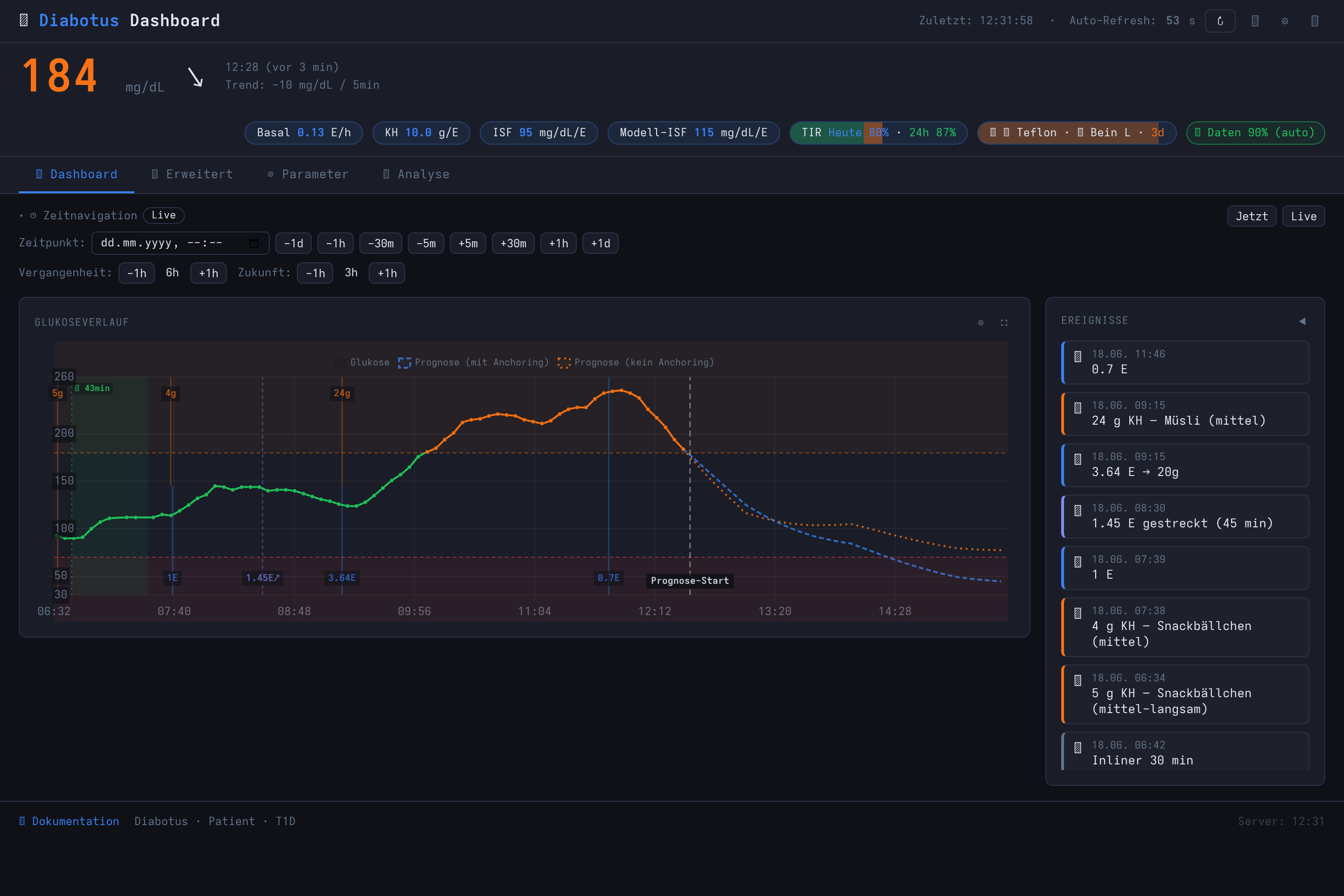This screenshot has height=896, width=1344.
Task: Collapse the Zeitnavigation section
Action: coord(22,216)
